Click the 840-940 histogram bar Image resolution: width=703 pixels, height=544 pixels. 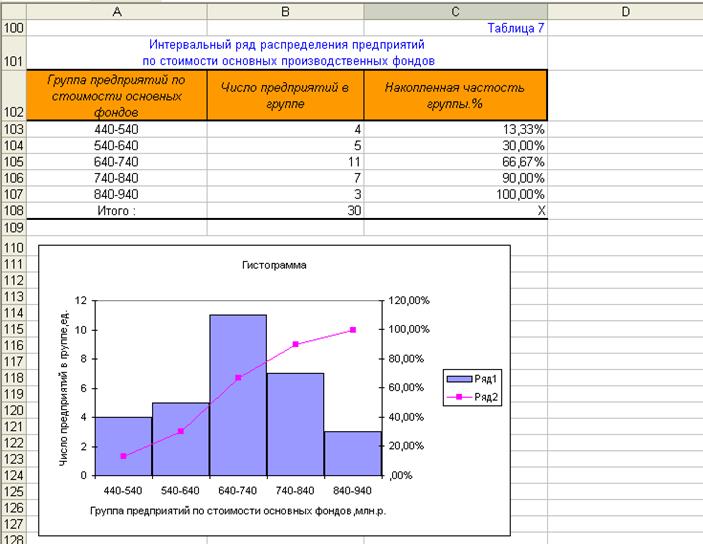354,455
